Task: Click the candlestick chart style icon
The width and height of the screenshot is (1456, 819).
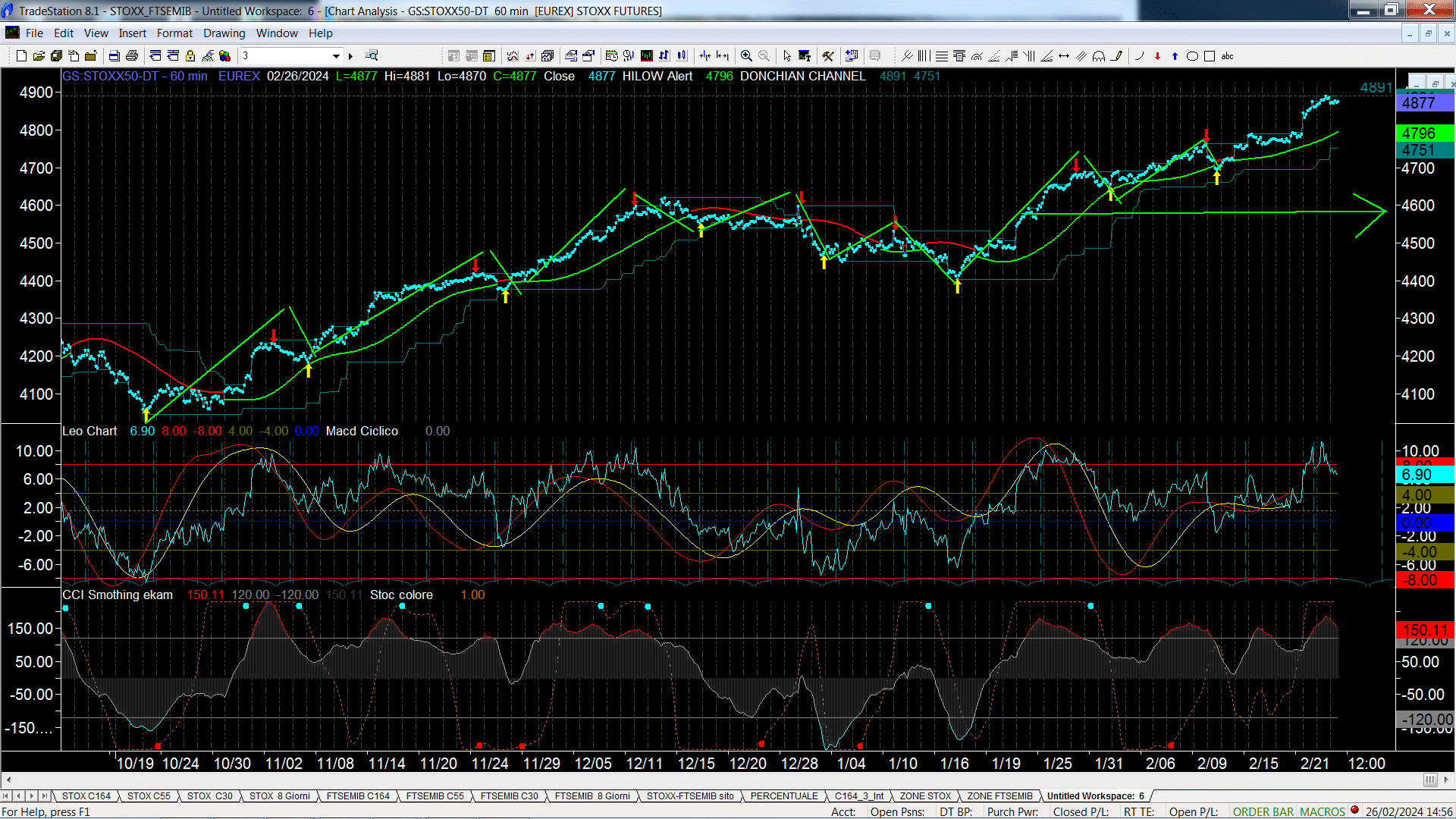Action: click(x=682, y=56)
